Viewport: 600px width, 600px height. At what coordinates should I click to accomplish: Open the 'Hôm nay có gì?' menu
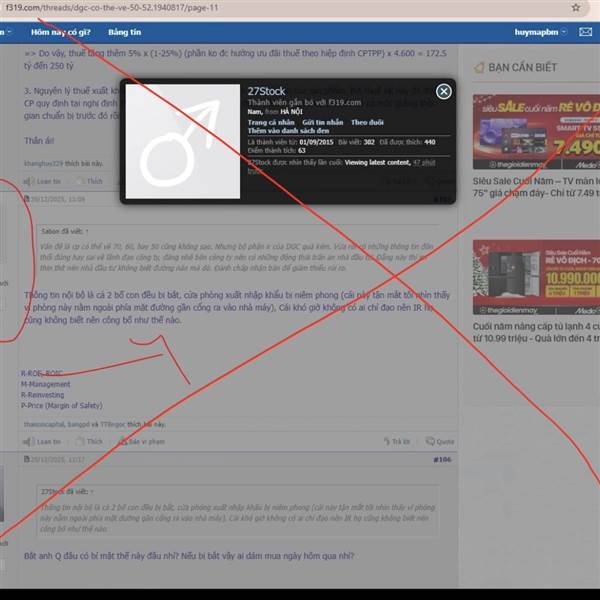click(60, 32)
